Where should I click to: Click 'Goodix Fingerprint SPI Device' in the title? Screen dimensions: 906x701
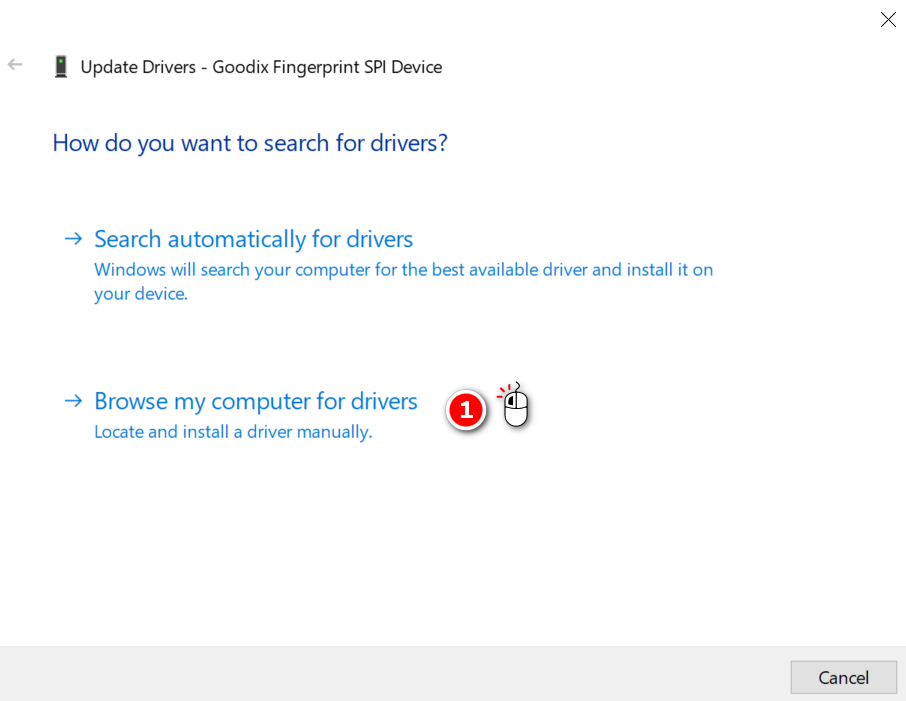[x=327, y=67]
